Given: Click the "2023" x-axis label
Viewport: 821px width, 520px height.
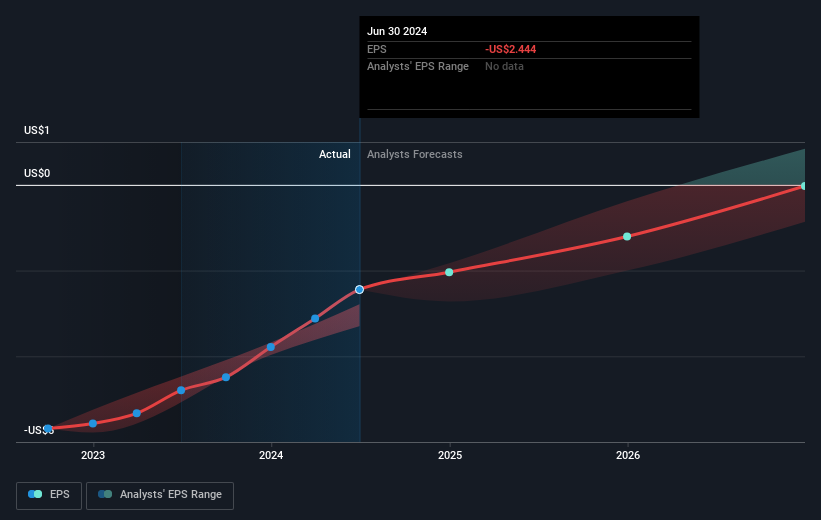Looking at the screenshot, I should click(x=93, y=455).
